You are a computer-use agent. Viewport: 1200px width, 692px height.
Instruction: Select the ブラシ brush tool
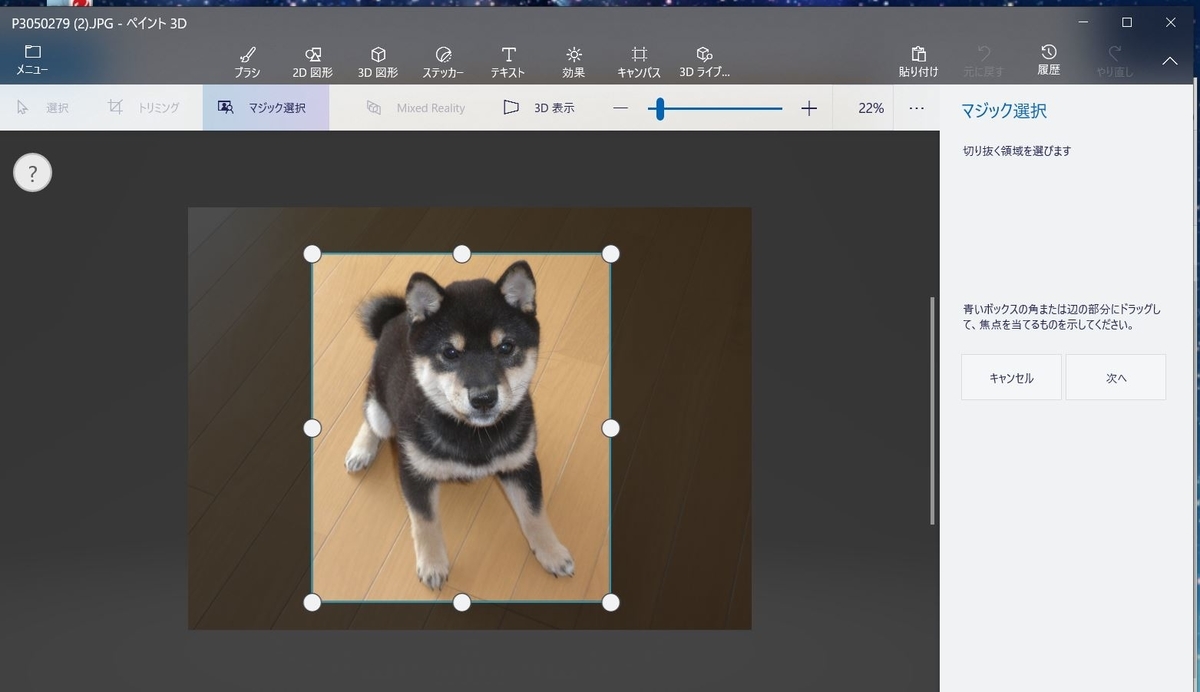[247, 61]
